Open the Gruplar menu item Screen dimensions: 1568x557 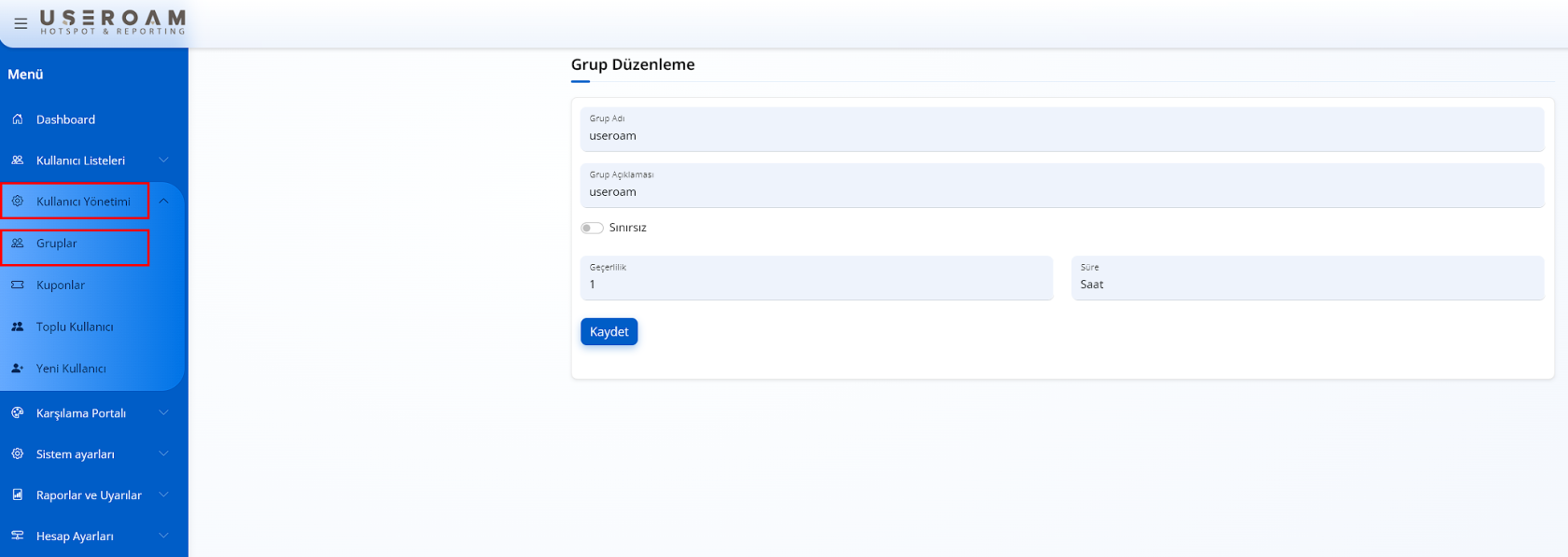57,244
